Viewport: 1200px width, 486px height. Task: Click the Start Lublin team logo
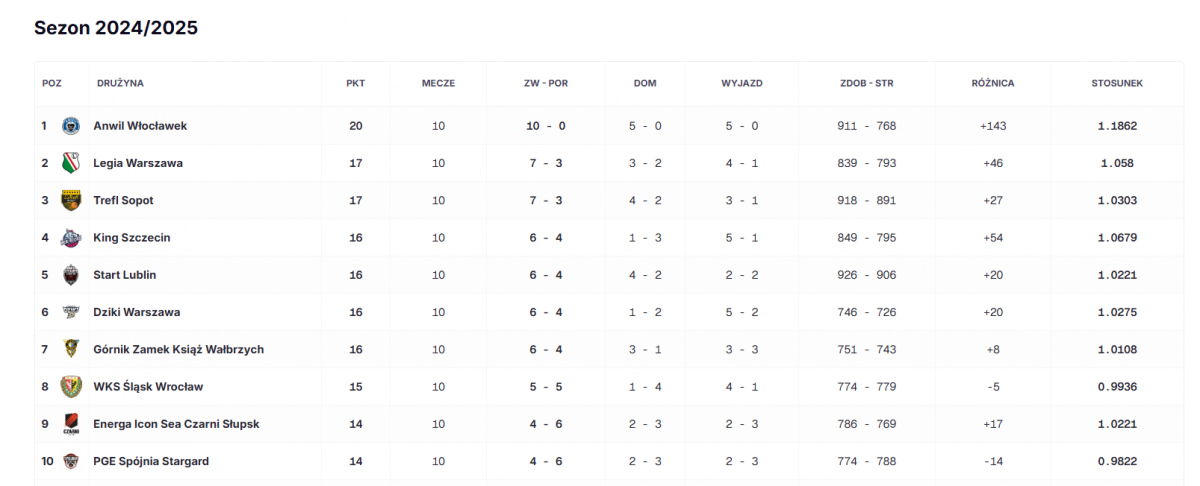click(x=71, y=275)
